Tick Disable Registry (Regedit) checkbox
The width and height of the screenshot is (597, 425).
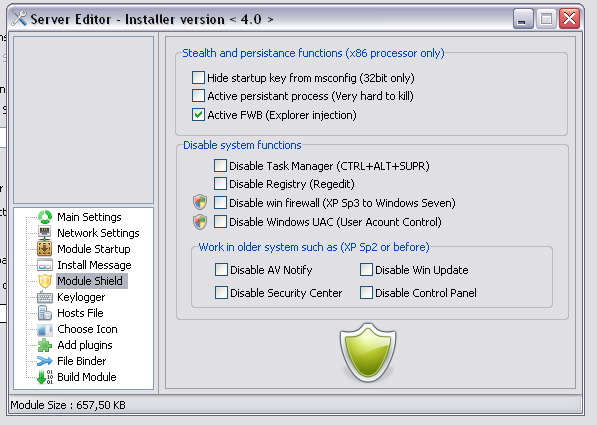click(x=220, y=184)
